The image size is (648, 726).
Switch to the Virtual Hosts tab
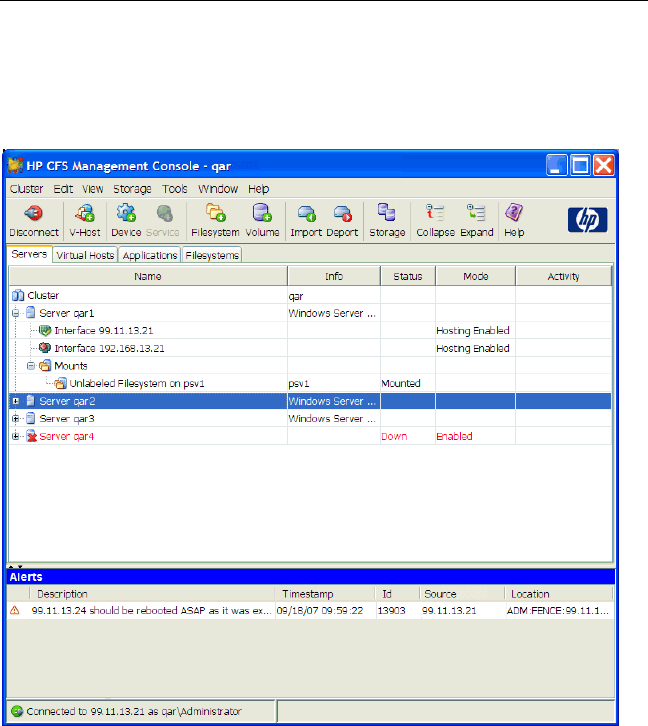[x=85, y=255]
